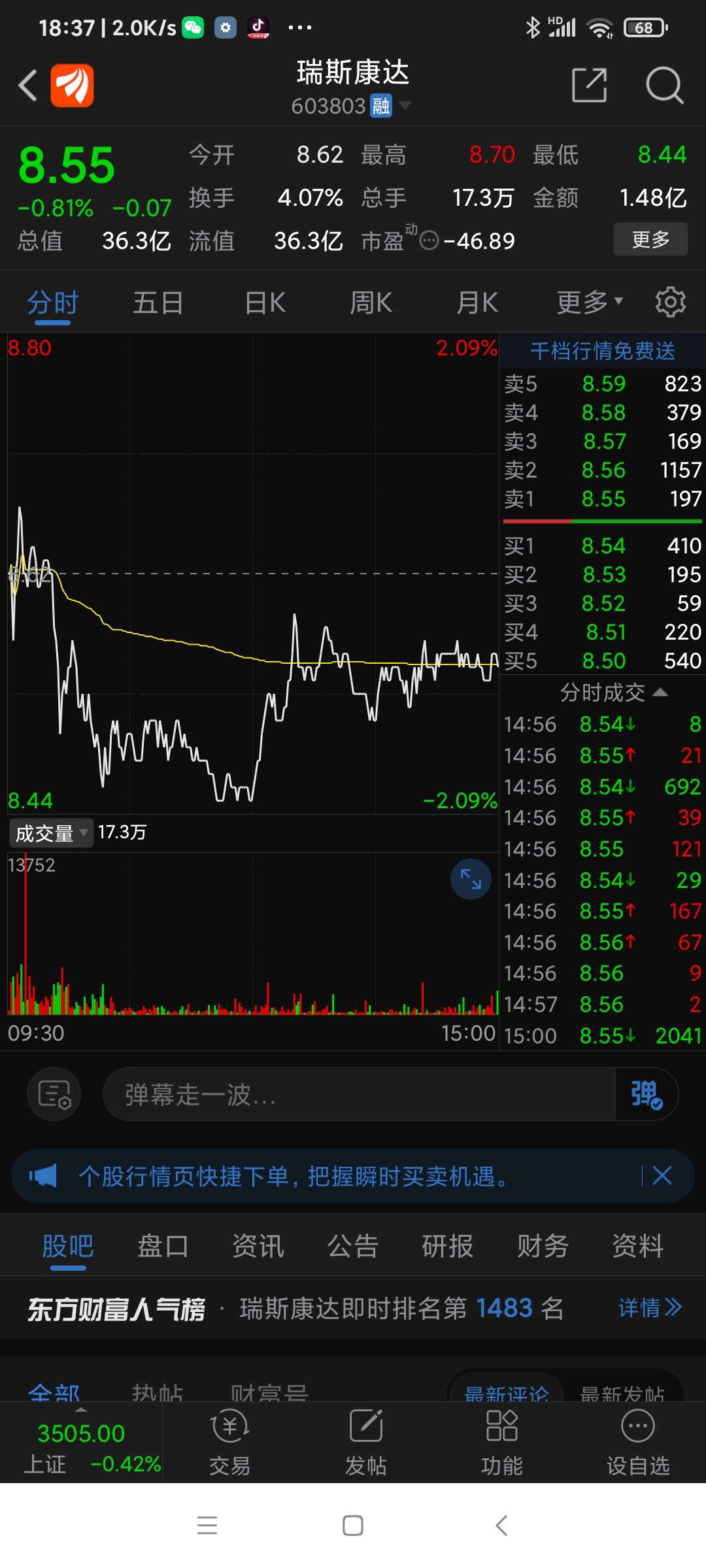This screenshot has height=1568, width=706.
Task: Open the danmaku settings icon
Action: (x=54, y=1094)
